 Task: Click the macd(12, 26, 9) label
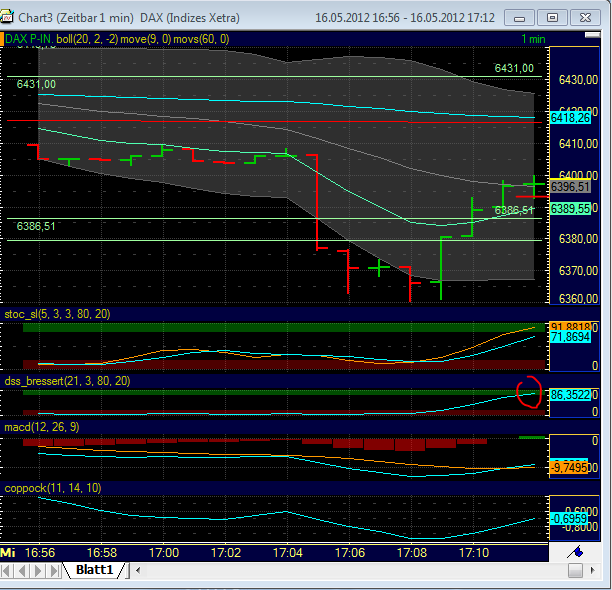pyautogui.click(x=42, y=427)
